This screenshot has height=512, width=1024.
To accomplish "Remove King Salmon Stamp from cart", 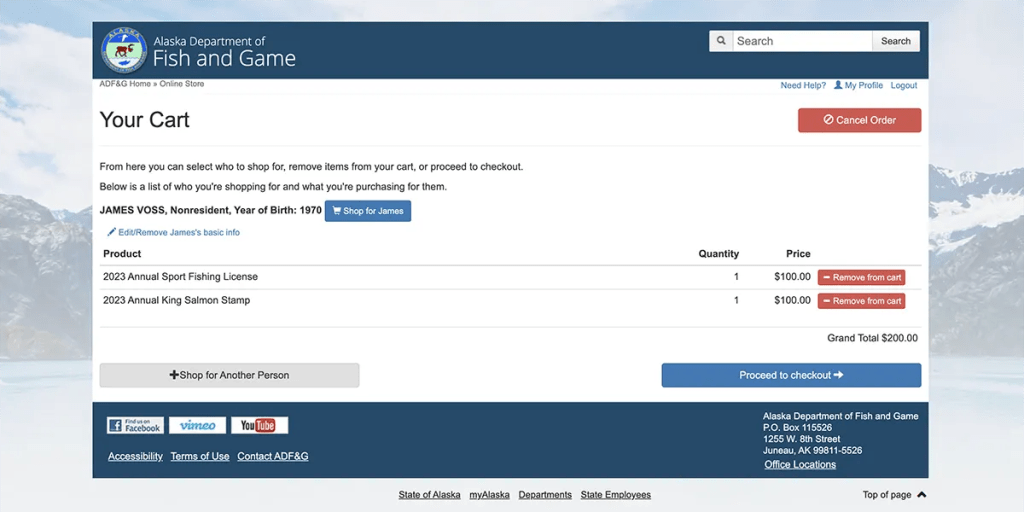I will click(x=861, y=301).
